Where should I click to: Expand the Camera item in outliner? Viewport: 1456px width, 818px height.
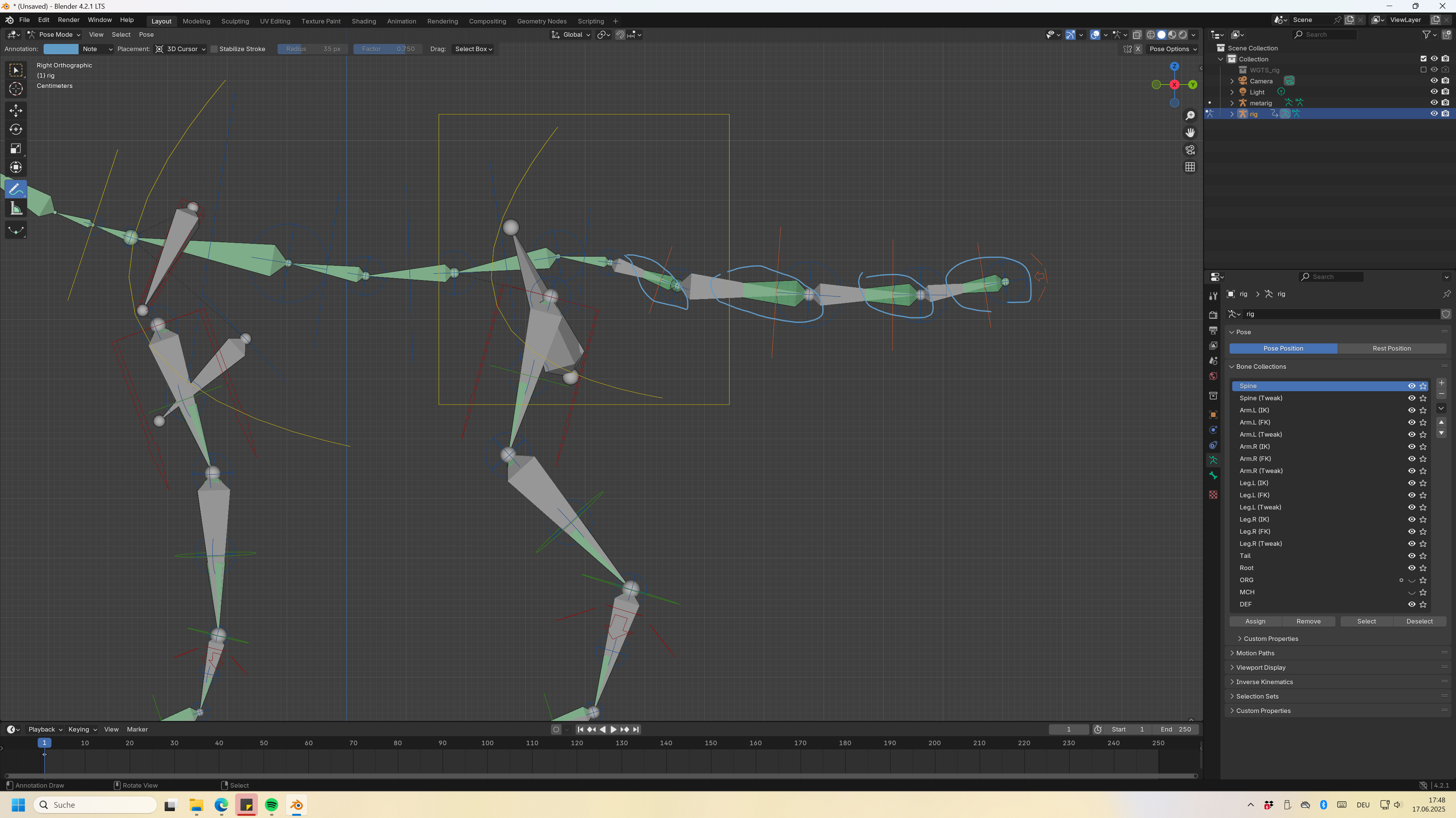[1232, 81]
